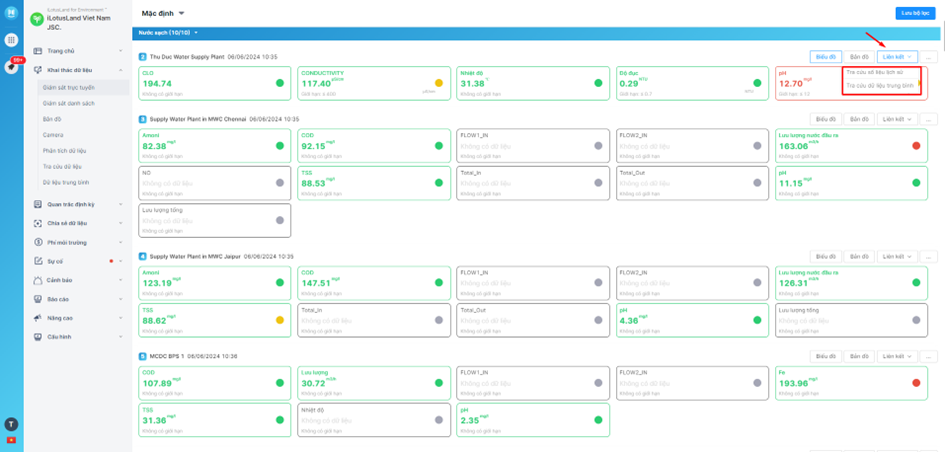Open Liên kết dropdown for MWC Chennai
This screenshot has width=945, height=452.
coord(897,119)
